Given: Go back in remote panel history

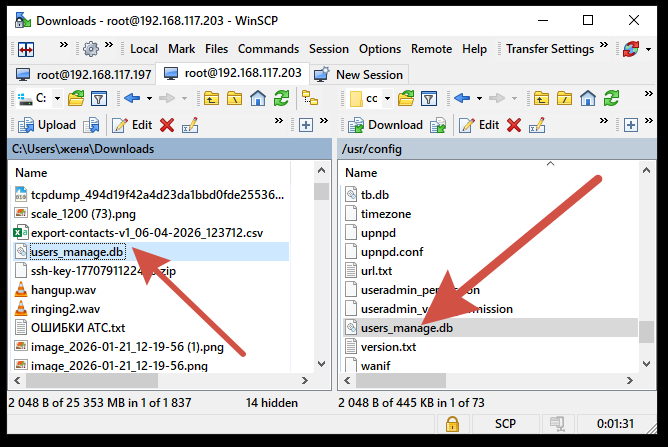Looking at the screenshot, I should (x=462, y=99).
